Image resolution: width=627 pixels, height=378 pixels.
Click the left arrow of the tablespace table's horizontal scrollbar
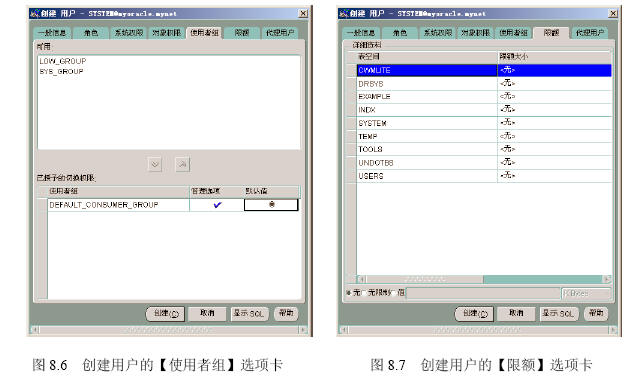361,279
